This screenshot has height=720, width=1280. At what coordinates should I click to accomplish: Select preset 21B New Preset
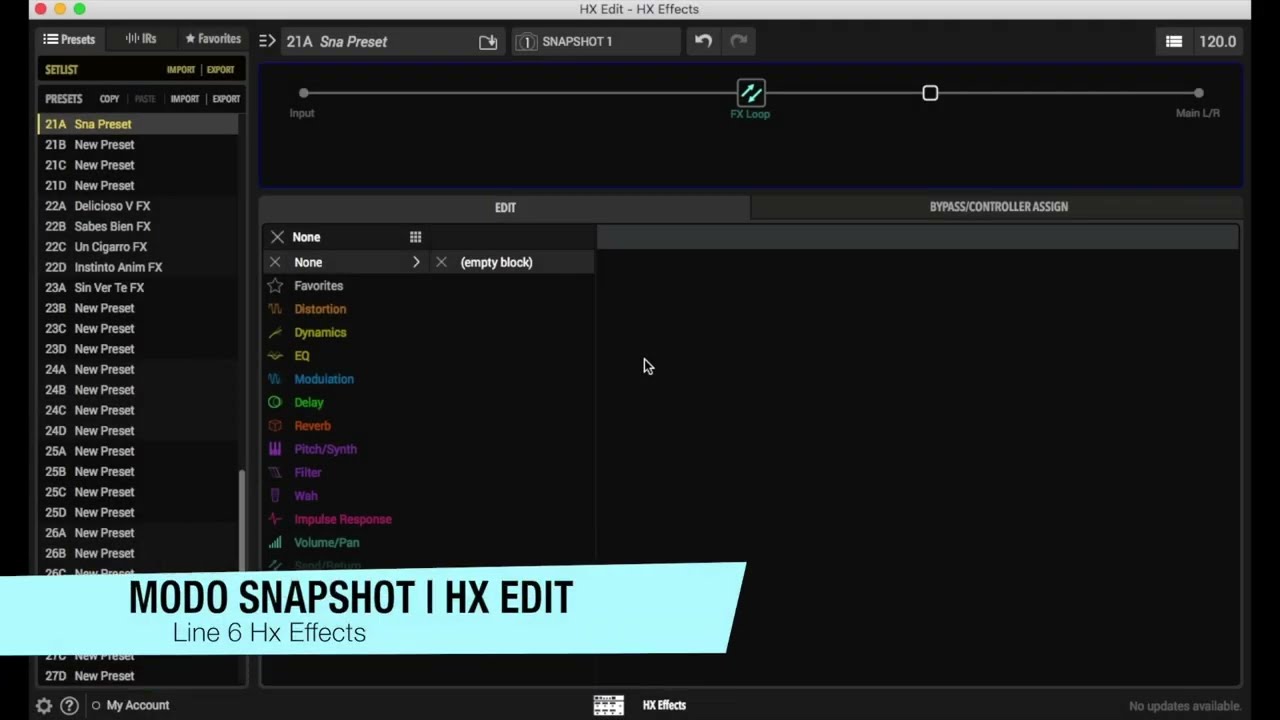(138, 145)
